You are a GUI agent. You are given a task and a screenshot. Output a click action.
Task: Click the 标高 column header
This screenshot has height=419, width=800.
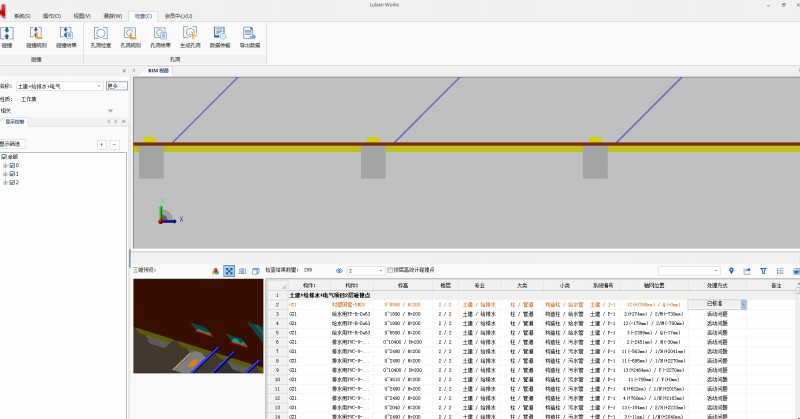coord(403,286)
